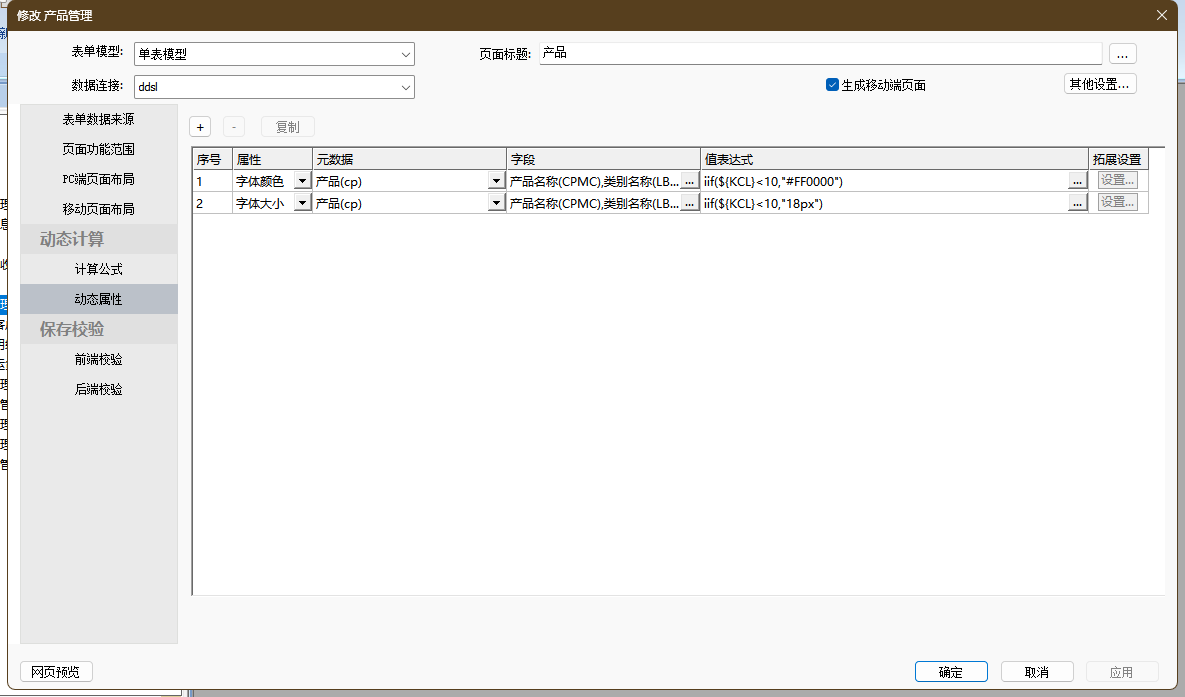The height and width of the screenshot is (697, 1185).
Task: Click the 确定 button
Action: tap(950, 672)
